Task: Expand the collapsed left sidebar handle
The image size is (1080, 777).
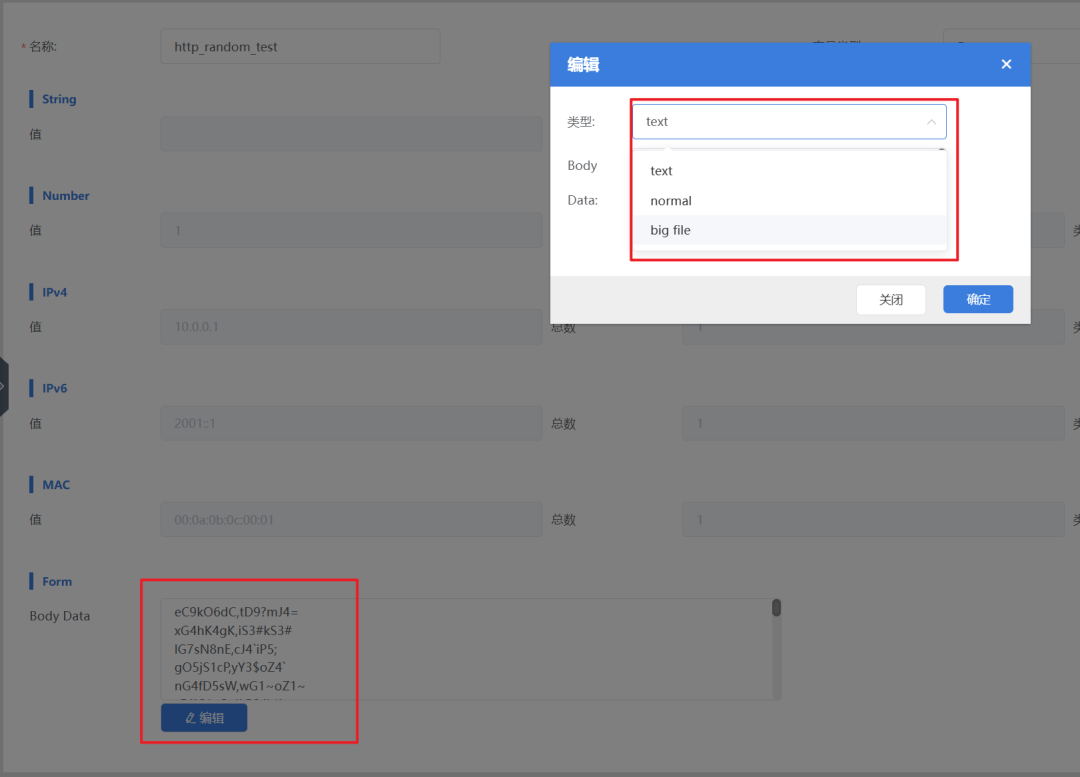Action: (3, 386)
